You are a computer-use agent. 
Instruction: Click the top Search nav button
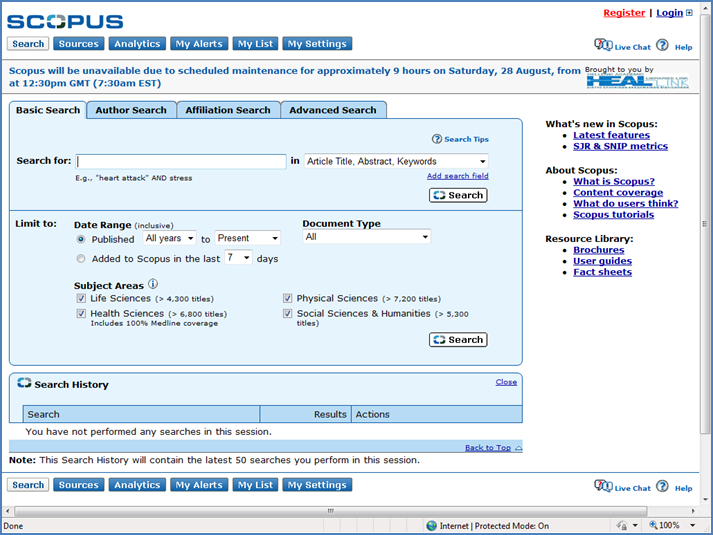click(28, 44)
